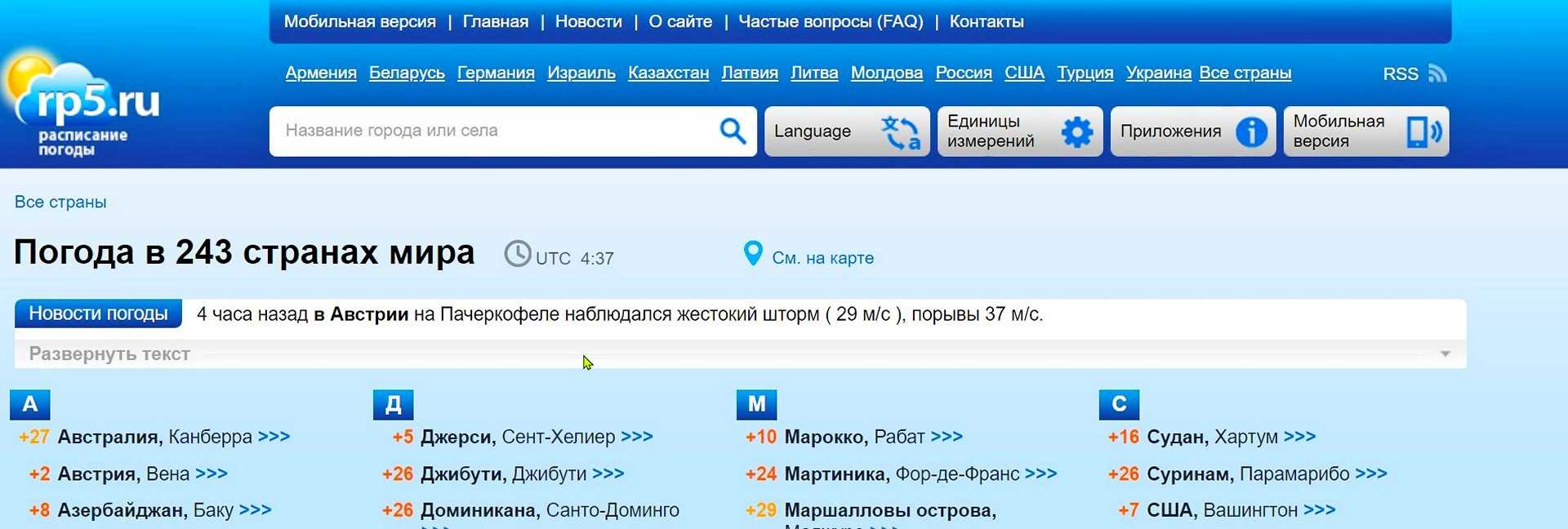Click the RSS feed icon
The height and width of the screenshot is (529, 1568).
[x=1437, y=73]
